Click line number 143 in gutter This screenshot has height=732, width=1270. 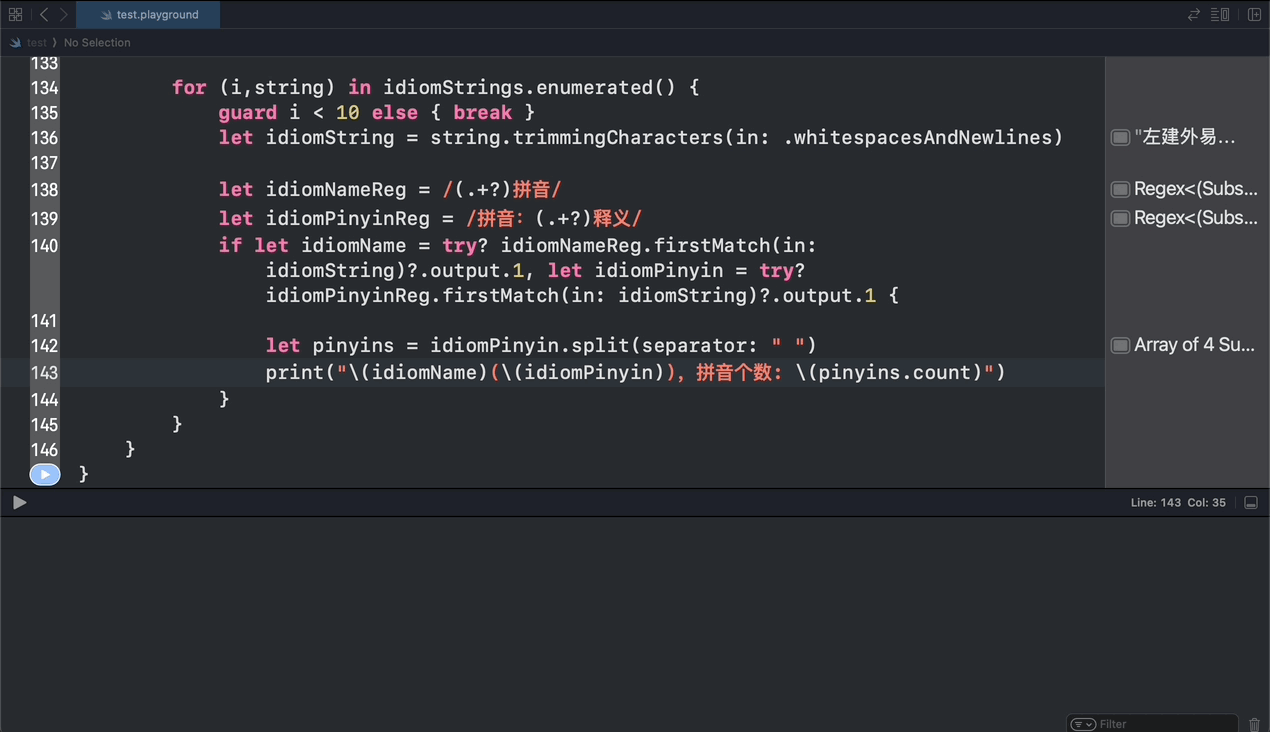45,373
